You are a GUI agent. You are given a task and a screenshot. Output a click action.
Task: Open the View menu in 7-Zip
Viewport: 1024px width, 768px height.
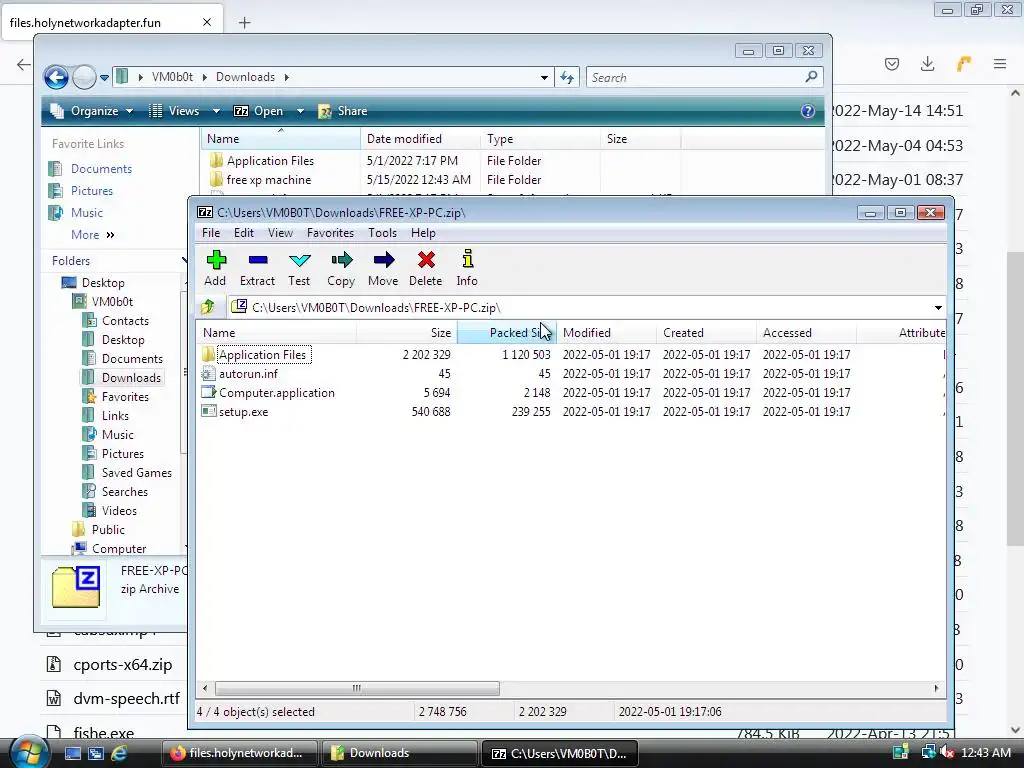coord(280,232)
